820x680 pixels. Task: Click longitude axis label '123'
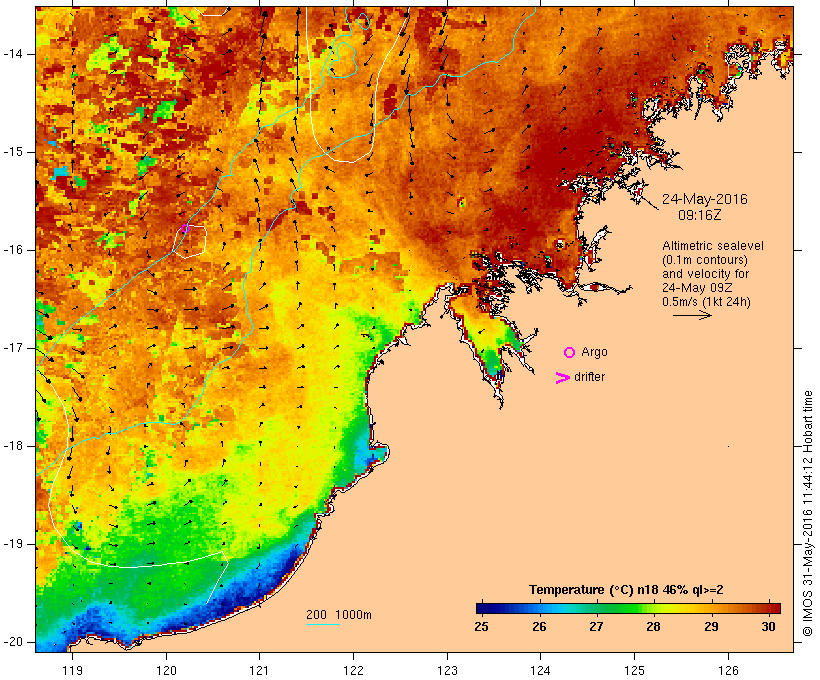coord(447,671)
